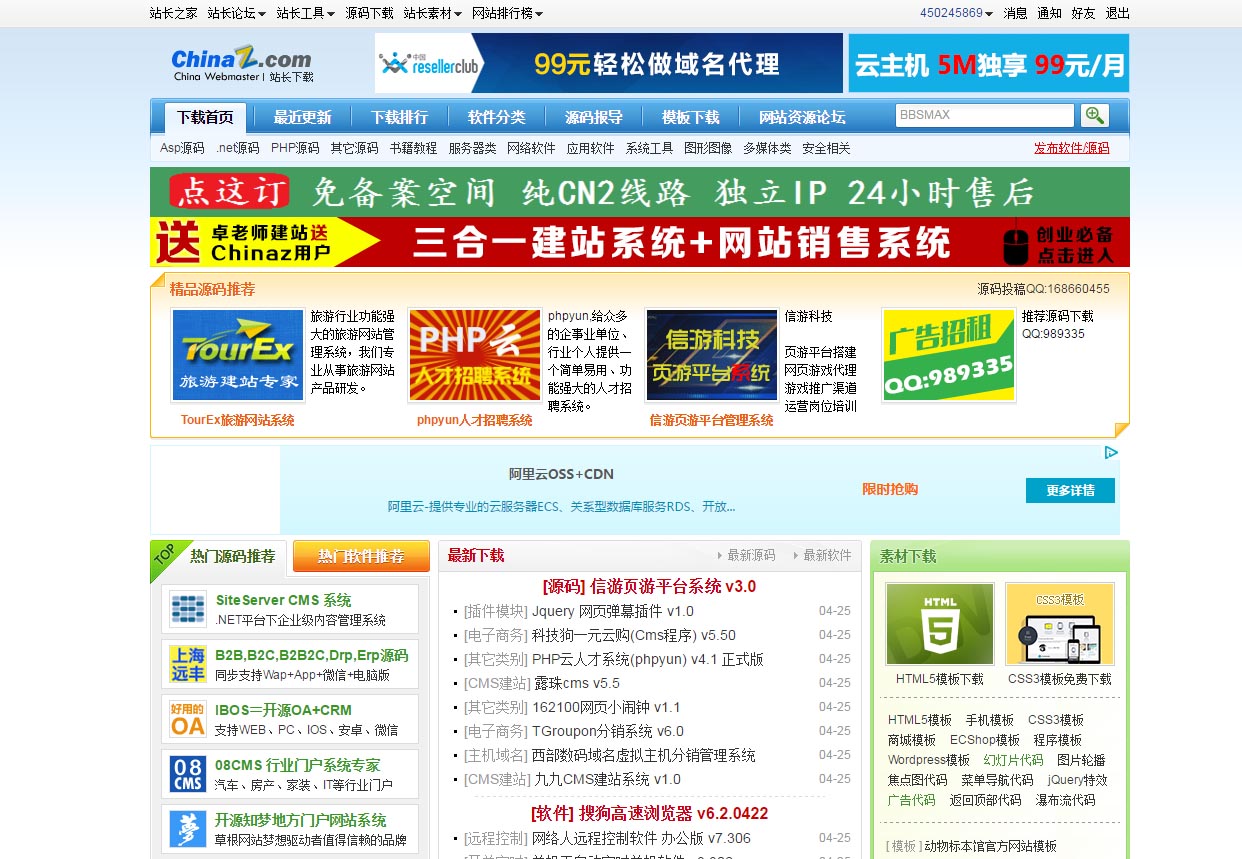
Task: Click the AdChoices icon on Aliyun ad
Action: 1110,453
